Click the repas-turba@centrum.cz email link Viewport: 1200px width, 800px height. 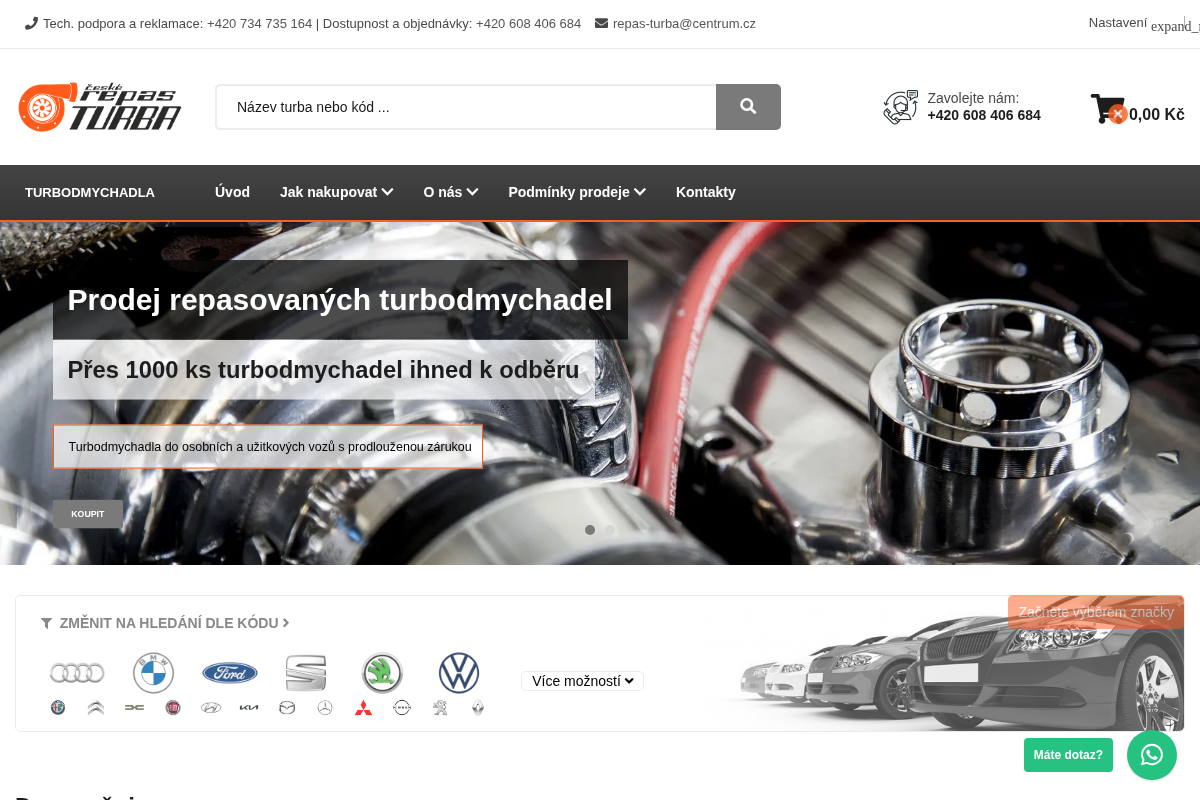tap(684, 23)
